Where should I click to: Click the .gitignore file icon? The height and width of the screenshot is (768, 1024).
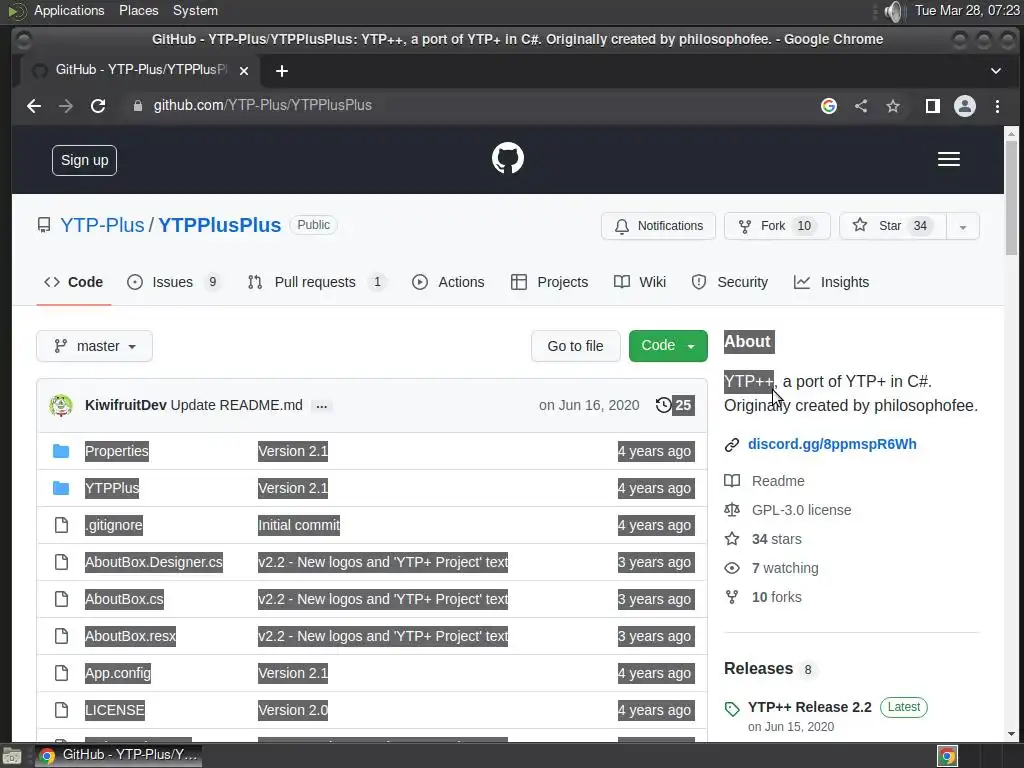[x=61, y=525]
